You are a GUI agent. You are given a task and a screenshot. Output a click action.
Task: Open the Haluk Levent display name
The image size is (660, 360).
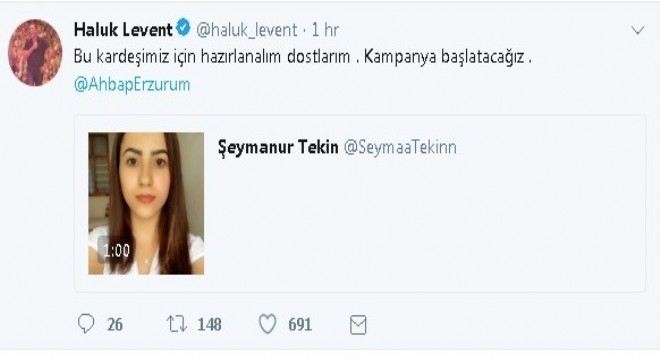123,29
